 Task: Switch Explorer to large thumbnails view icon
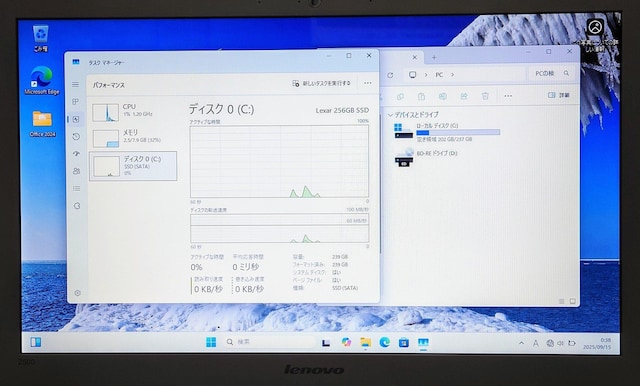[x=572, y=301]
